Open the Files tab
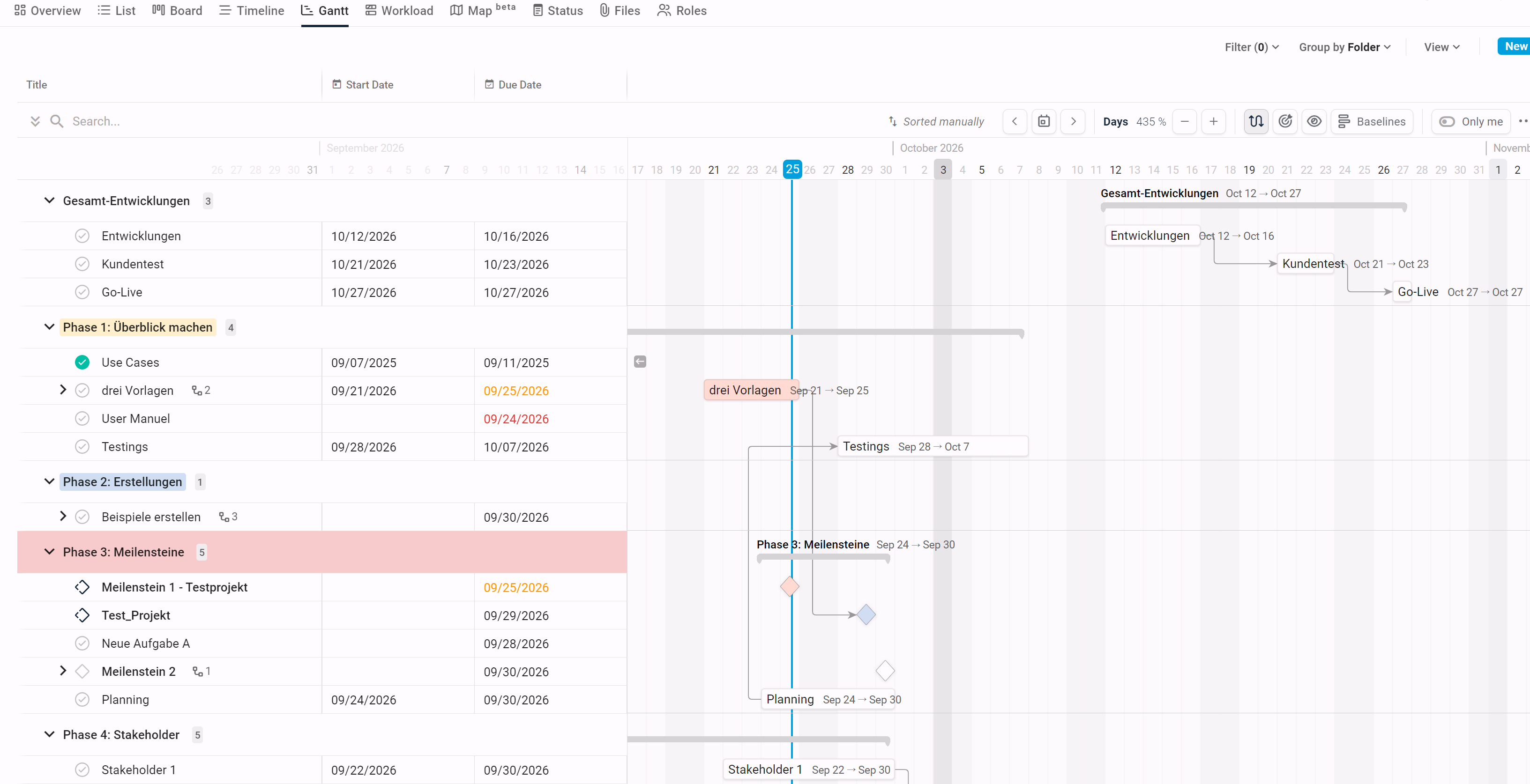The image size is (1530, 784). click(x=619, y=11)
